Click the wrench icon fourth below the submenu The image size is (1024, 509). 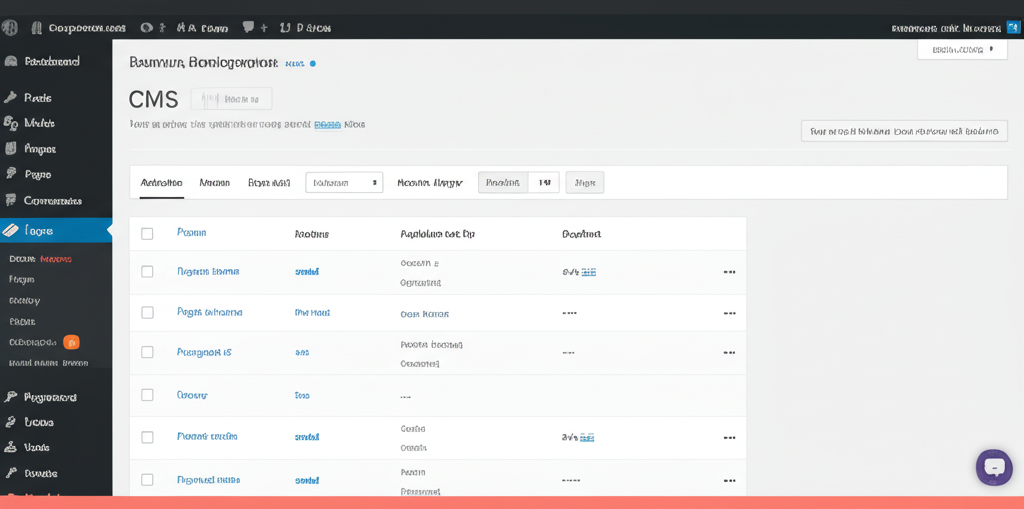[10, 473]
